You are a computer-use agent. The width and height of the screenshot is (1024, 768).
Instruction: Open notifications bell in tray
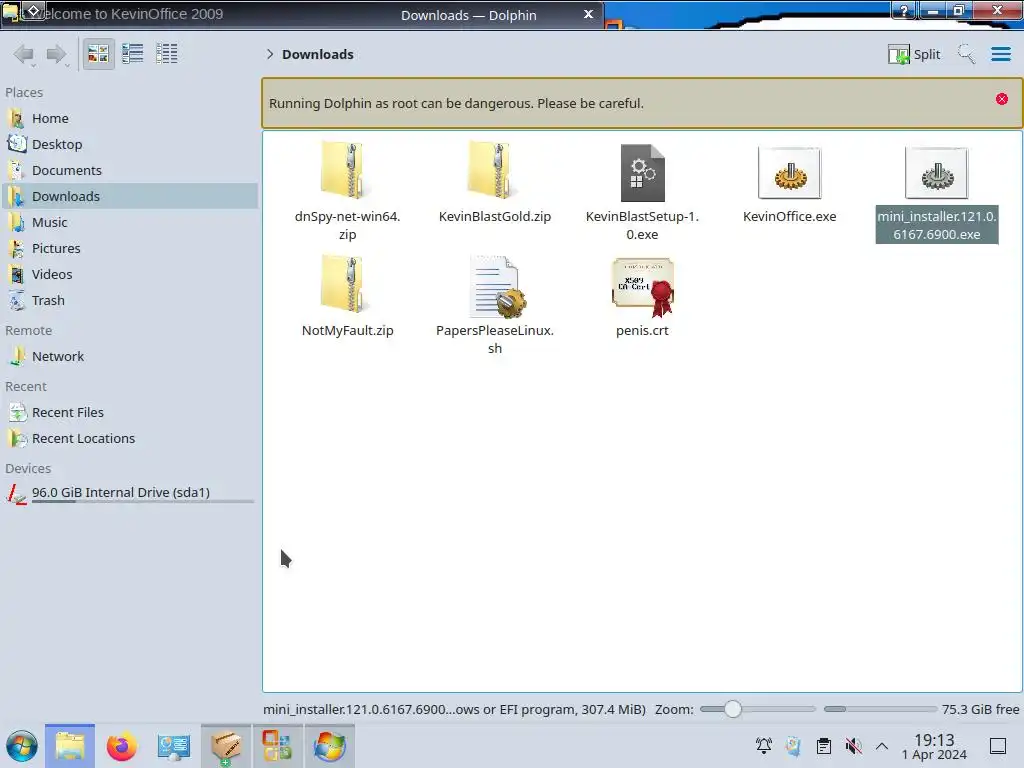click(763, 745)
